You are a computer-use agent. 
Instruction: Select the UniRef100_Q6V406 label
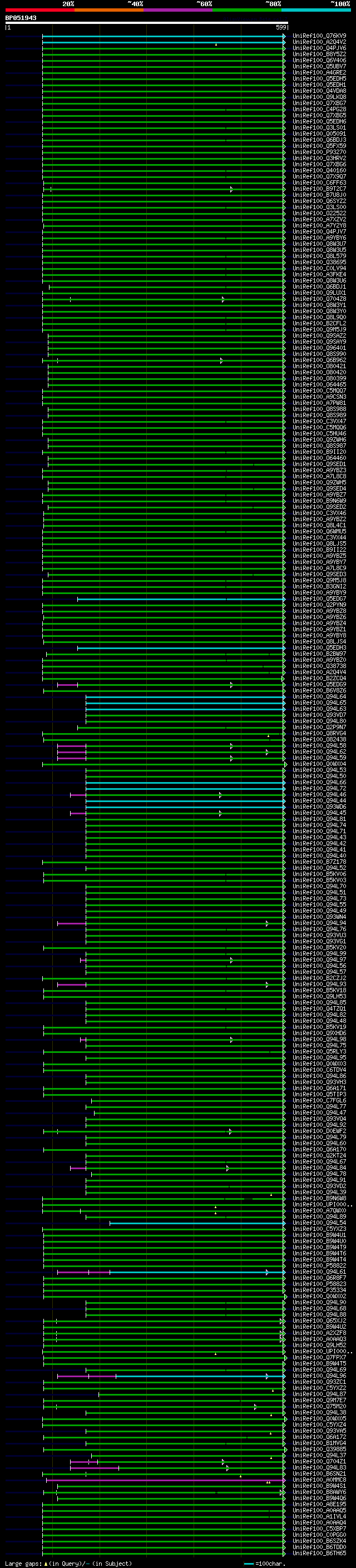tap(319, 60)
